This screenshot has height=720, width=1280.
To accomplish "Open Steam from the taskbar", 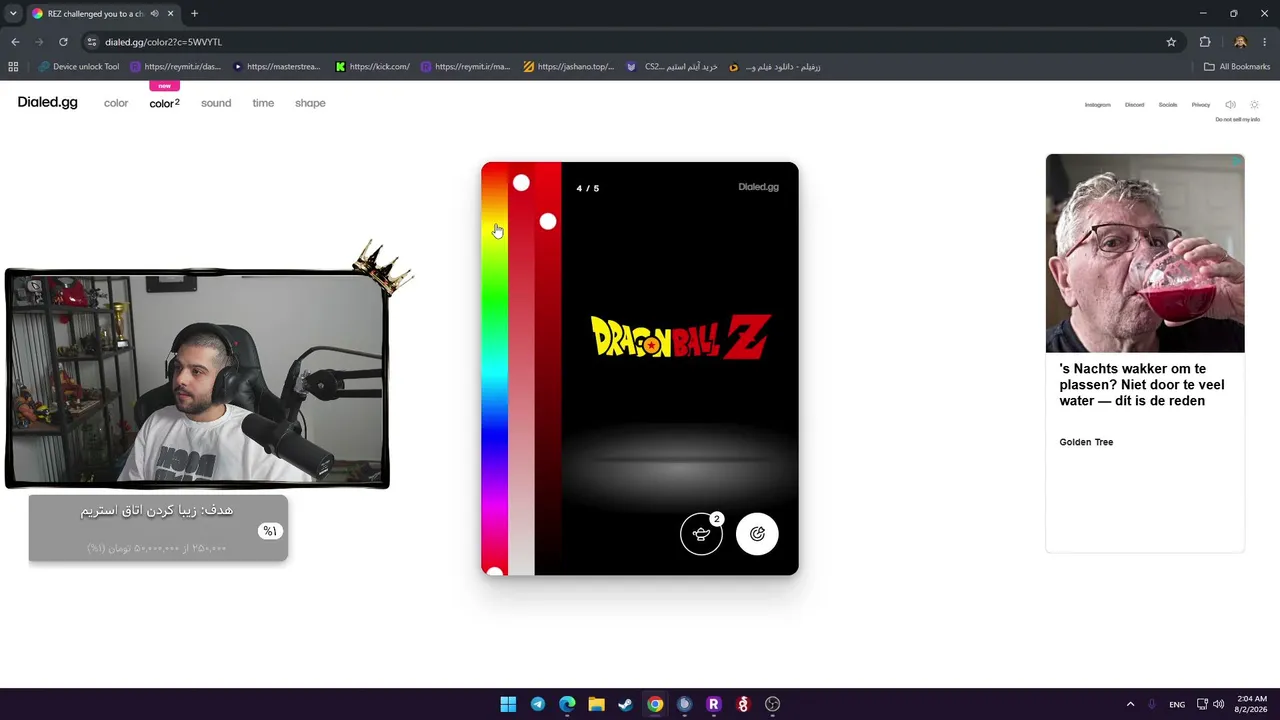I will 625,704.
